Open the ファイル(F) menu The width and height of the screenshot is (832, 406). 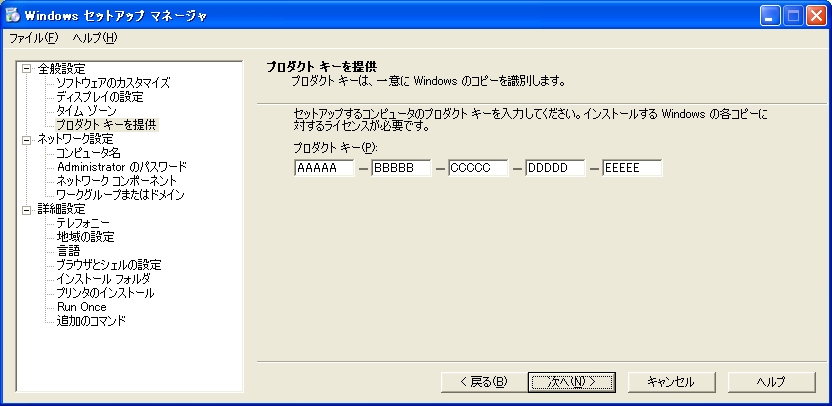point(33,38)
